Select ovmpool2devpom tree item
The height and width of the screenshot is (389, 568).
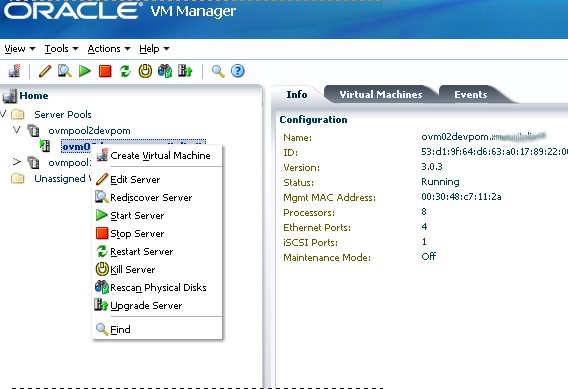[89, 131]
